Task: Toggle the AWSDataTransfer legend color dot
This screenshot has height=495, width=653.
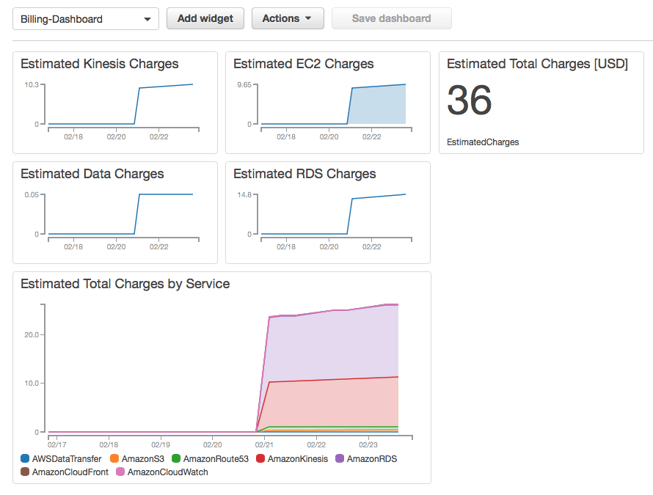Action: click(x=26, y=459)
